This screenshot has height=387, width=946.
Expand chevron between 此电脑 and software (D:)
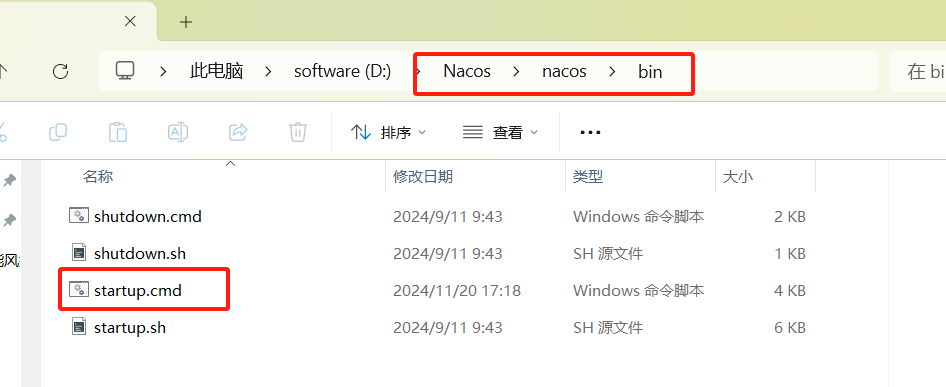[268, 71]
